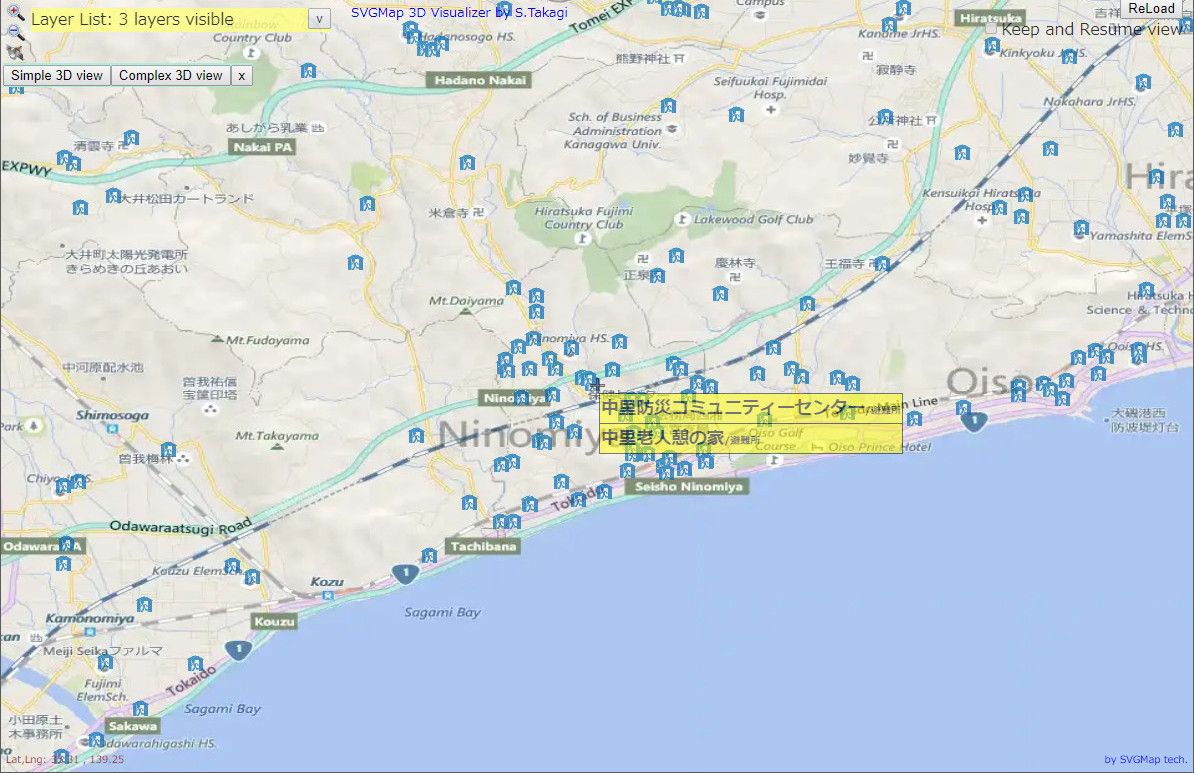Click the Route 1 shield near Oiso
This screenshot has width=1194, height=773.
pos(974,420)
